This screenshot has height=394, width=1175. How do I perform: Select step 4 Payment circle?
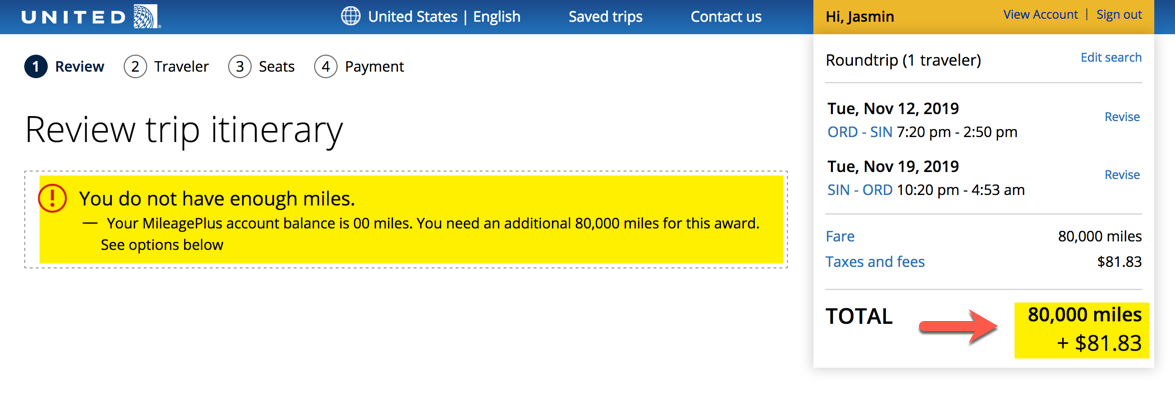(x=325, y=67)
